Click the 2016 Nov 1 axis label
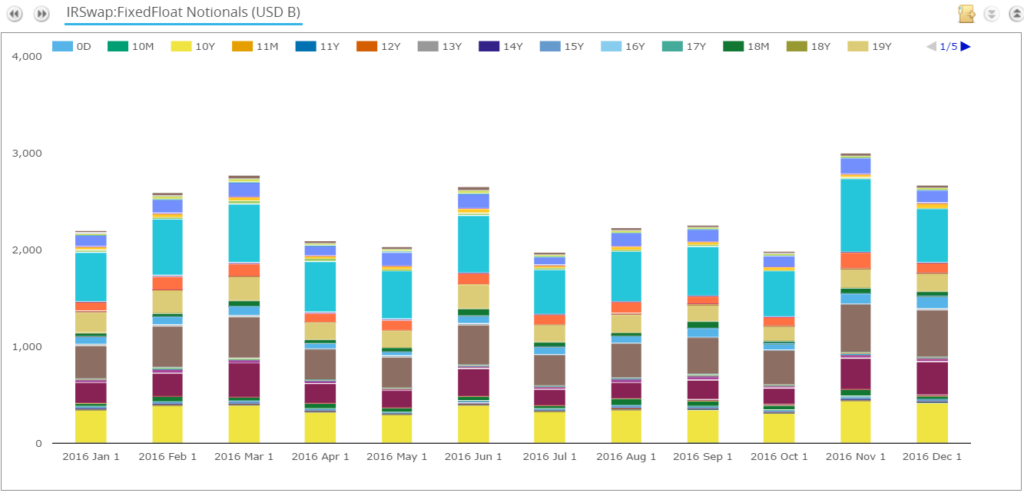Screen dimensions: 1024x493 (x=855, y=456)
